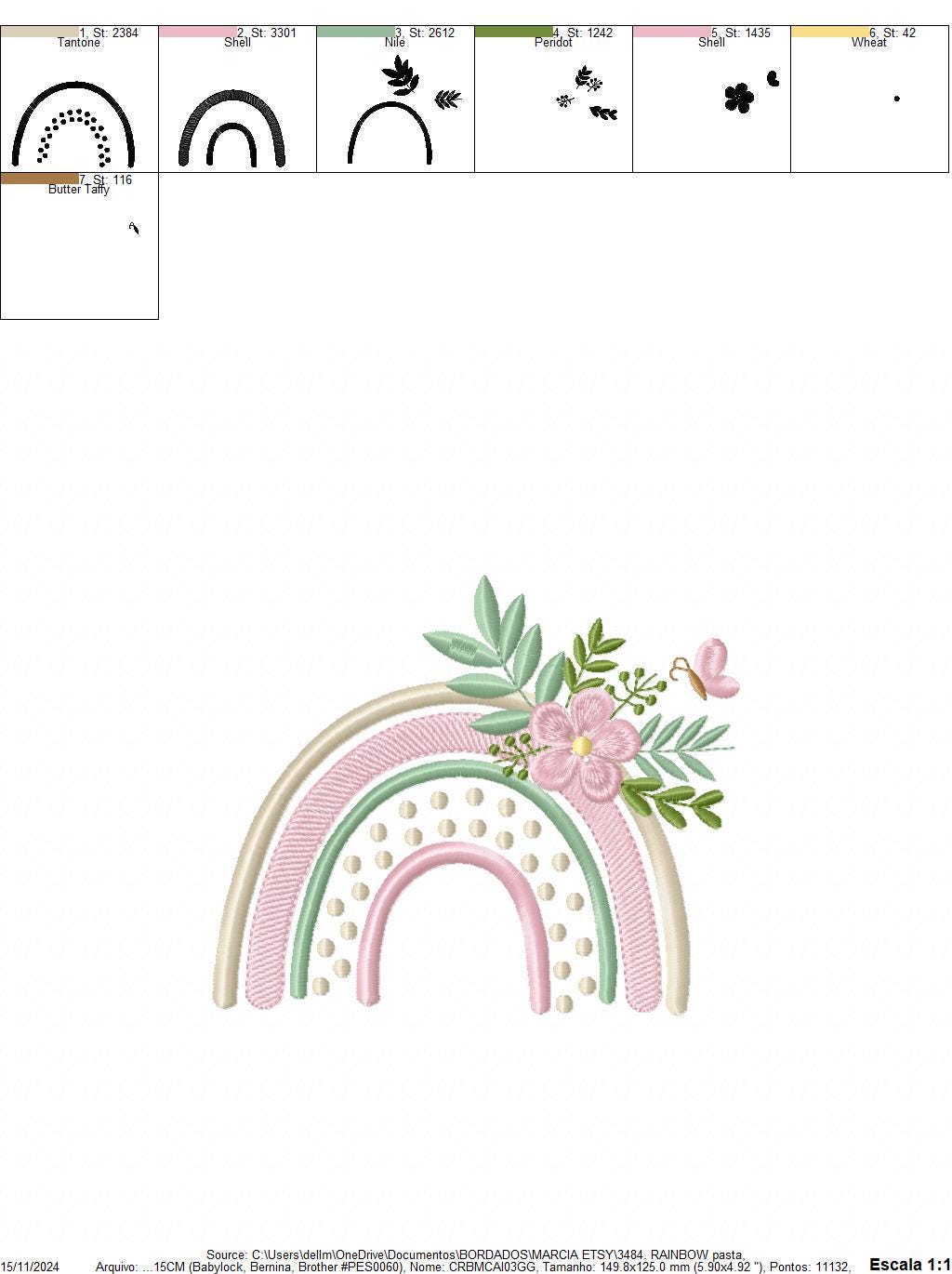Click the Peridot green color swatch
This screenshot has height=1274, width=952.
(514, 31)
